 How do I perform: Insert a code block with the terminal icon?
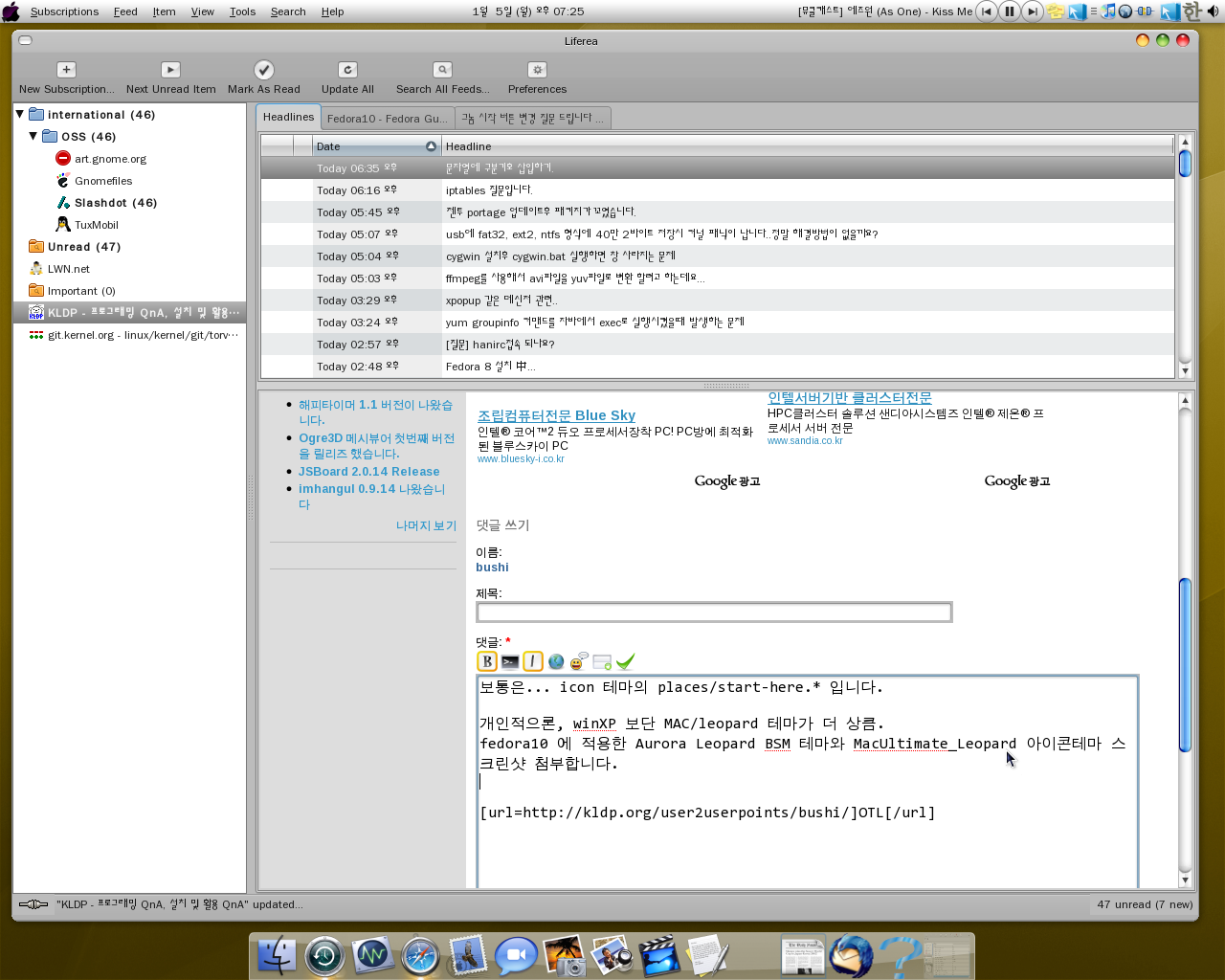pos(510,661)
